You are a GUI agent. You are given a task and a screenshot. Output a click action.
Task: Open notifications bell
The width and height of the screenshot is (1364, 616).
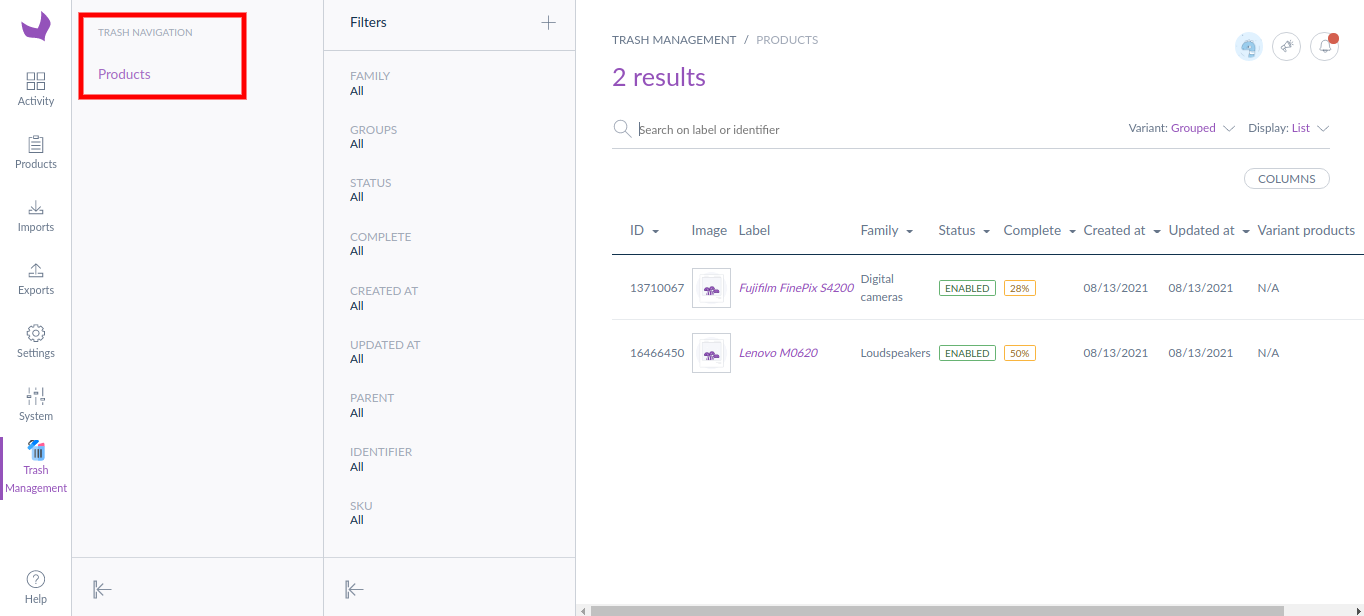coord(1324,46)
